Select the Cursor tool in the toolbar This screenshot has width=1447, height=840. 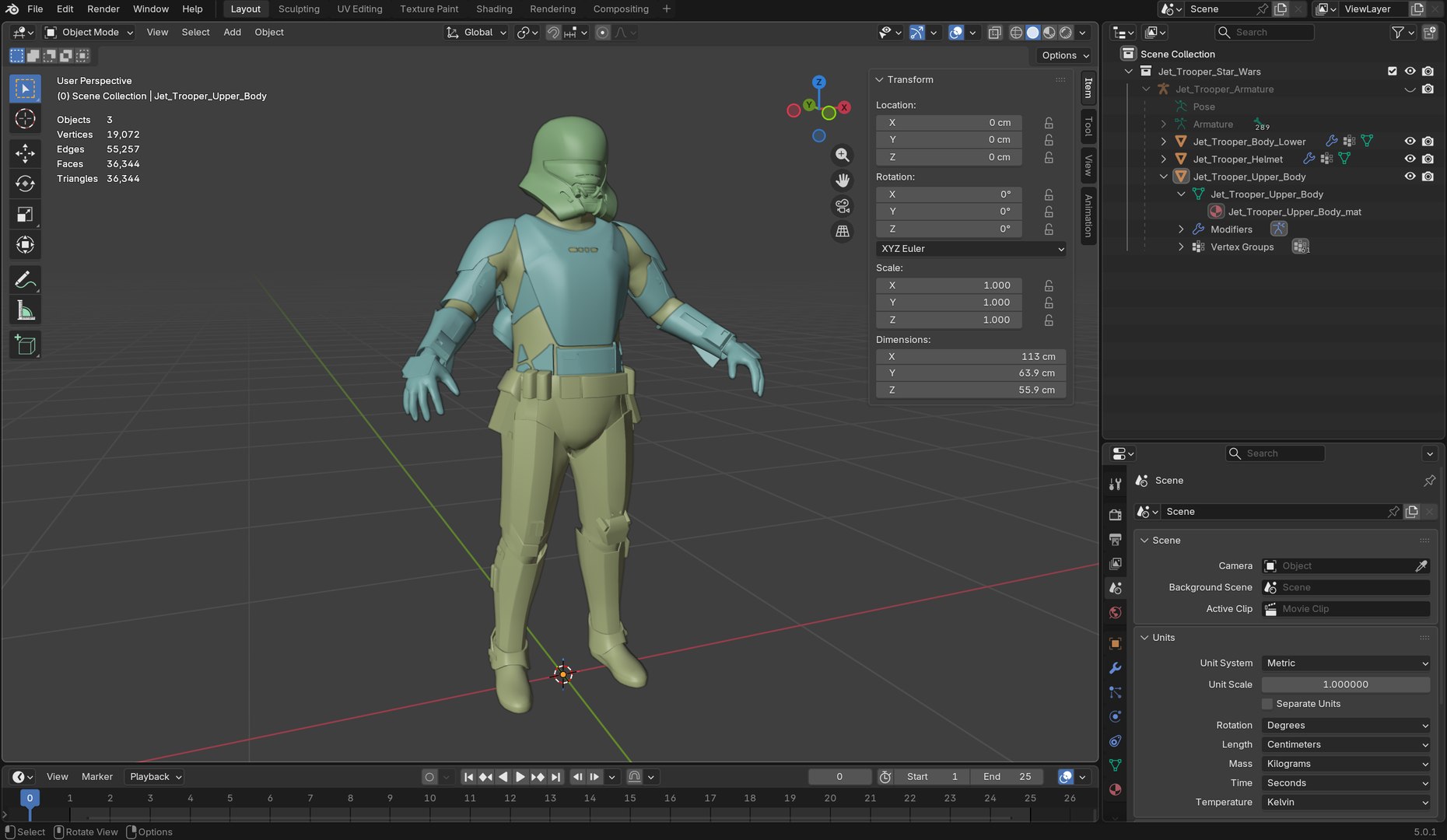click(x=25, y=119)
